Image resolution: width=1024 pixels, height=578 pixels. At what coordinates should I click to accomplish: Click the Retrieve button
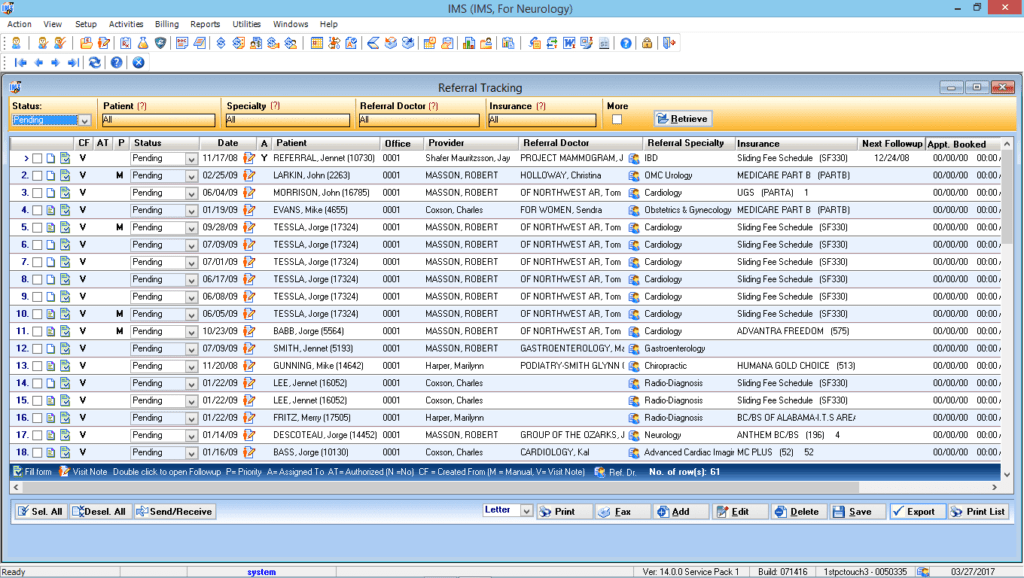[x=683, y=119]
